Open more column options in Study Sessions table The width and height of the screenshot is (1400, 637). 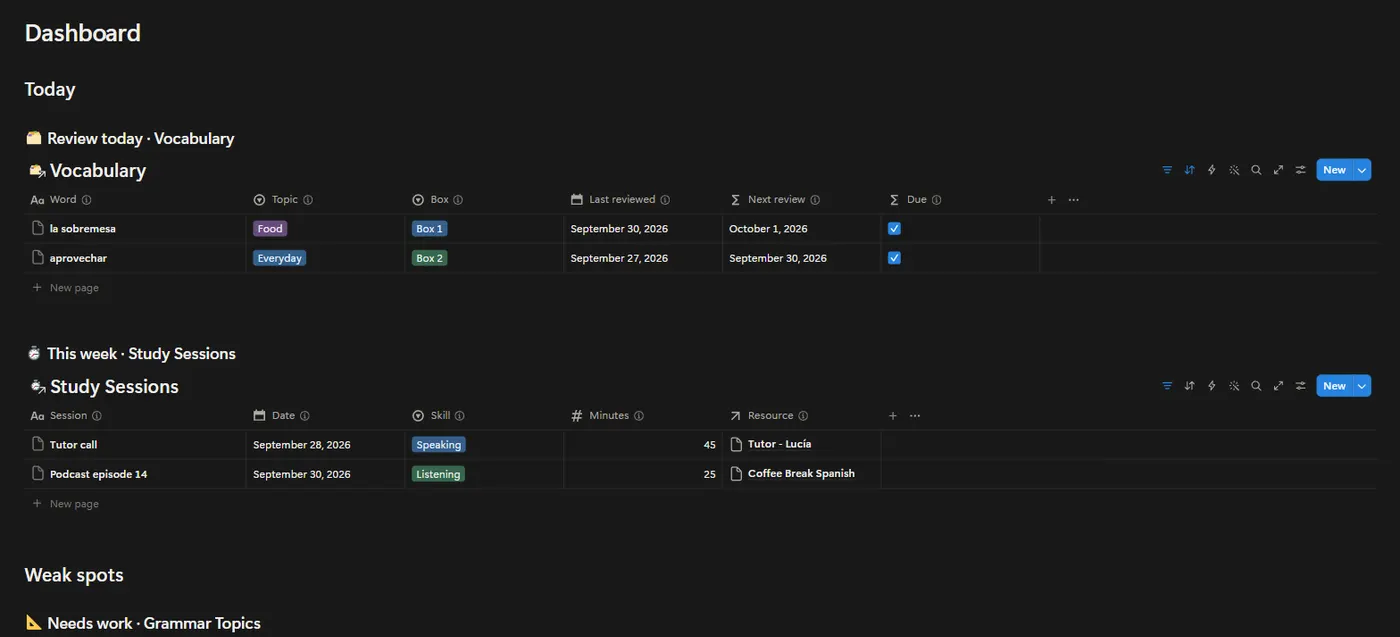(x=915, y=416)
